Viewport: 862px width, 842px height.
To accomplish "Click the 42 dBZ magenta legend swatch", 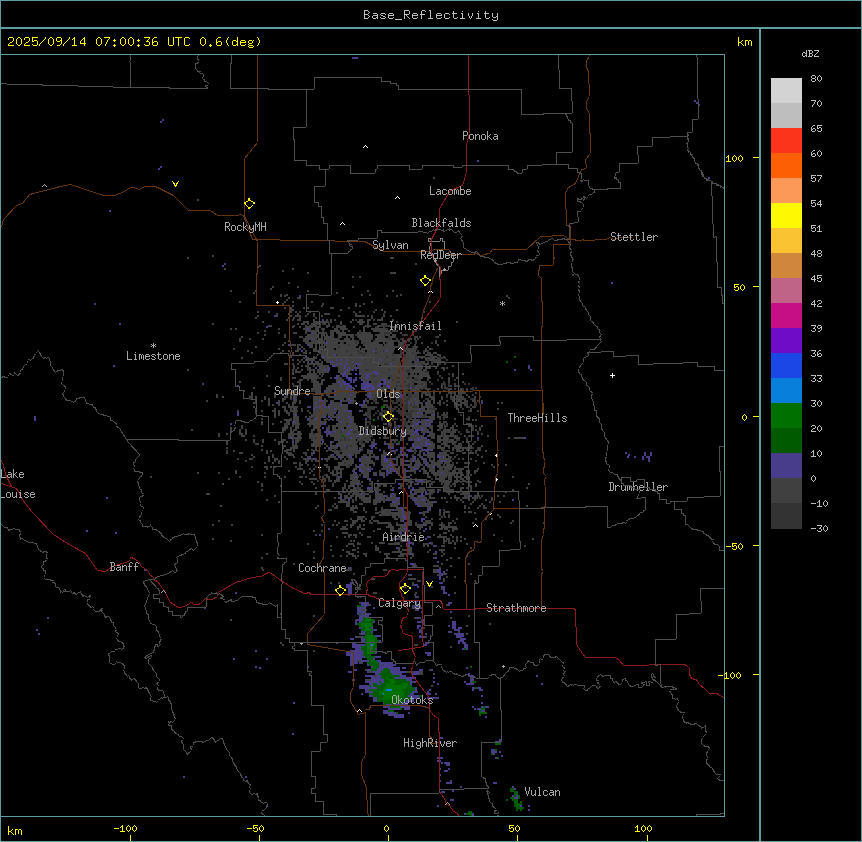I will click(786, 315).
